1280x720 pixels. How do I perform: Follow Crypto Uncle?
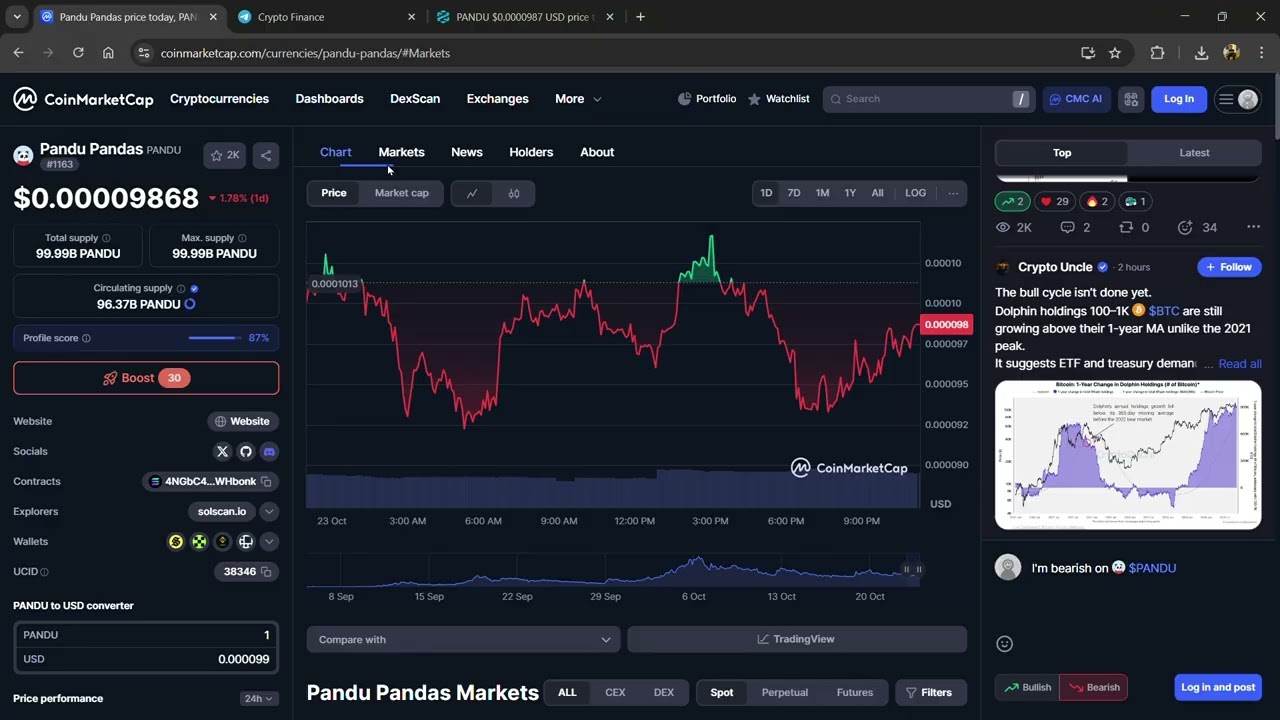[1229, 267]
